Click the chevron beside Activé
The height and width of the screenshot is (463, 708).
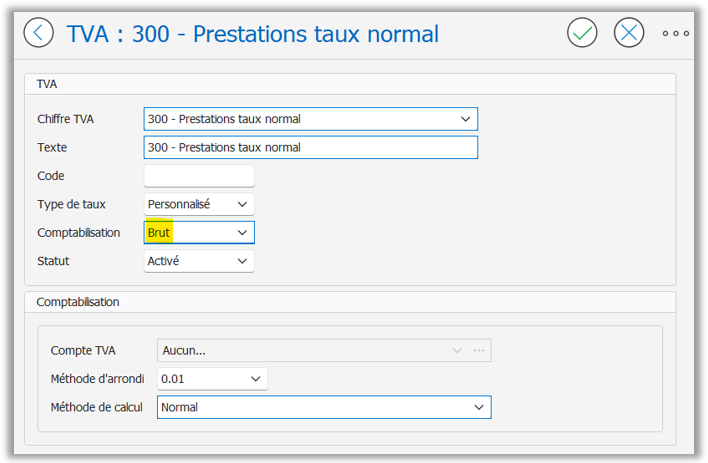tap(242, 261)
